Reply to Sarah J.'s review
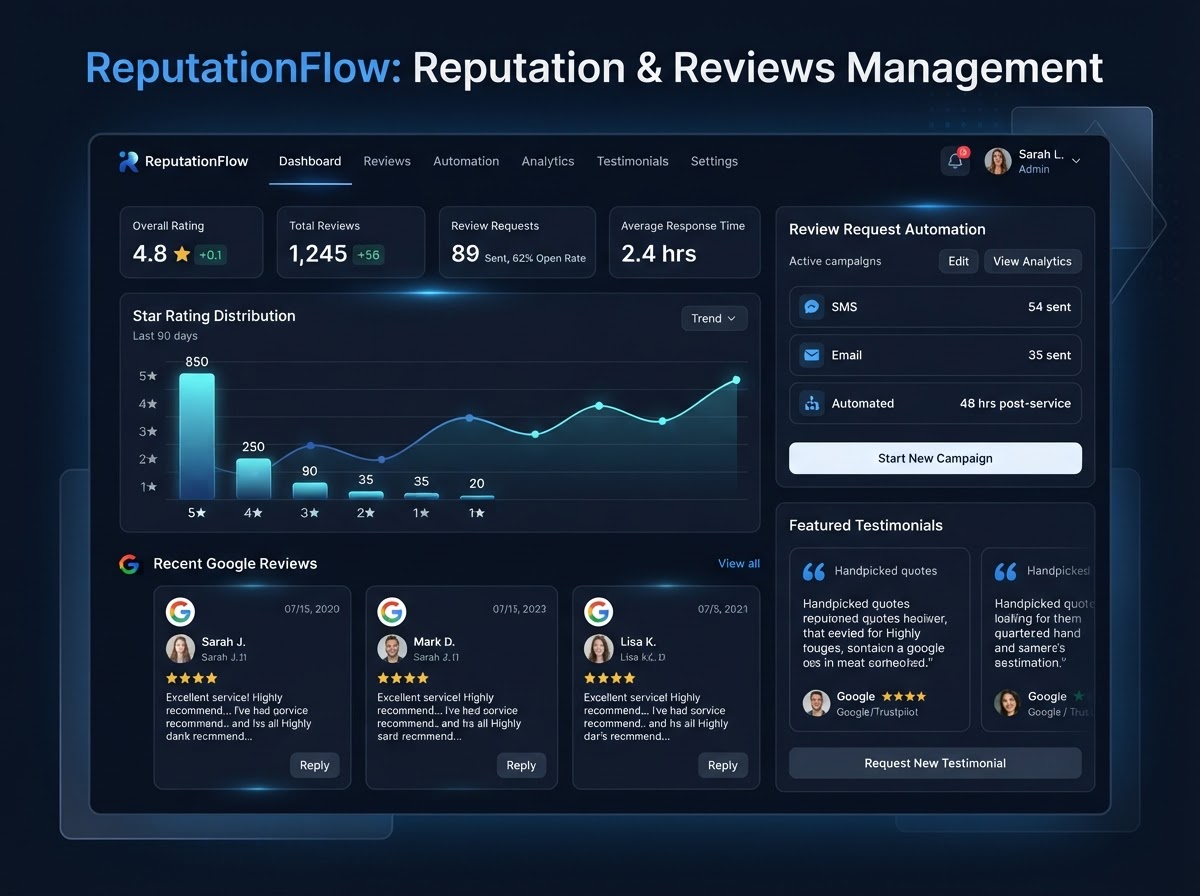This screenshot has width=1200, height=896. point(315,765)
